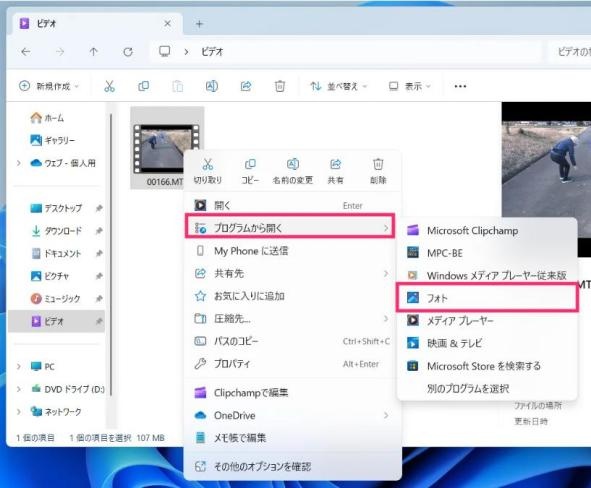Open the toolbar three-dots more menu
The image size is (591, 488).
[460, 86]
